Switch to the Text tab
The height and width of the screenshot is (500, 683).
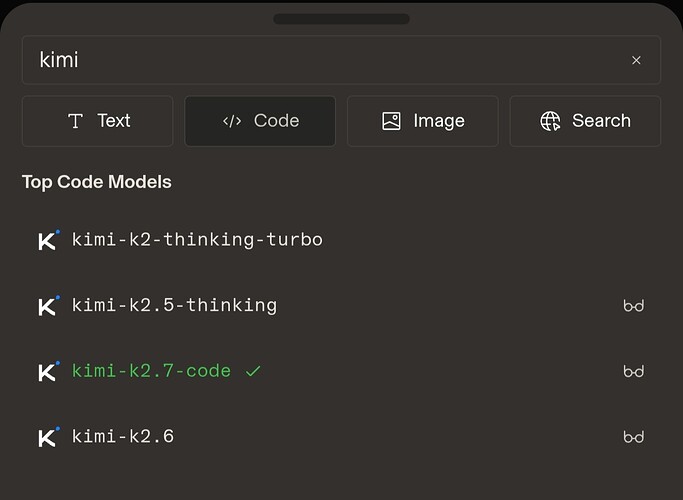tap(98, 121)
